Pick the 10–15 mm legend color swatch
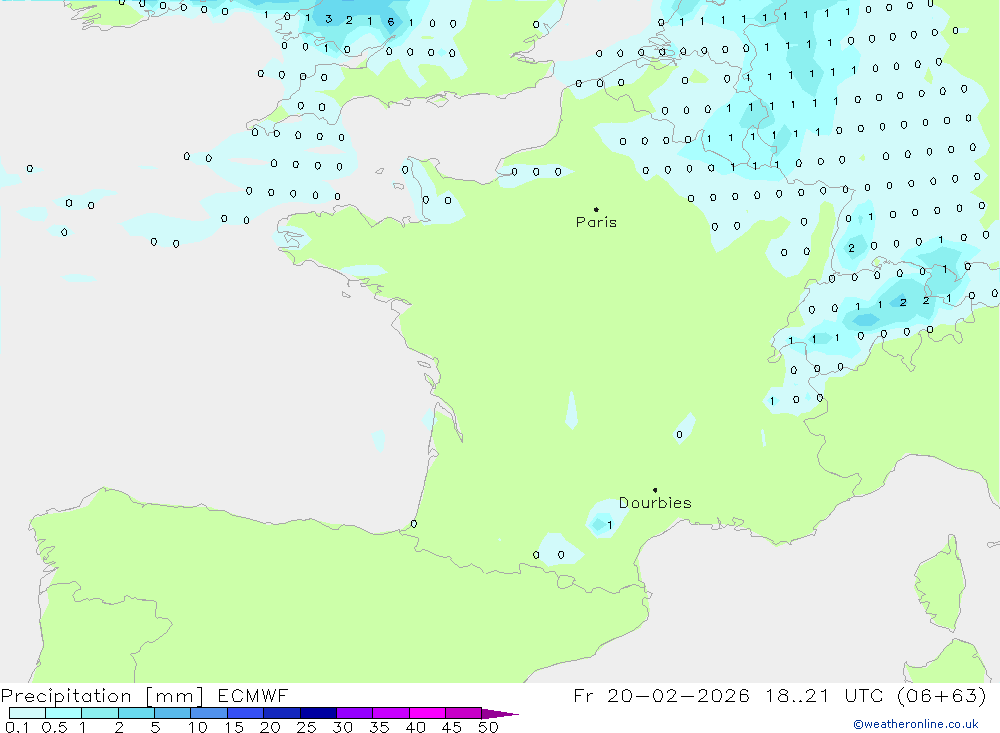Screen dimensions: 1000x733 tap(209, 713)
